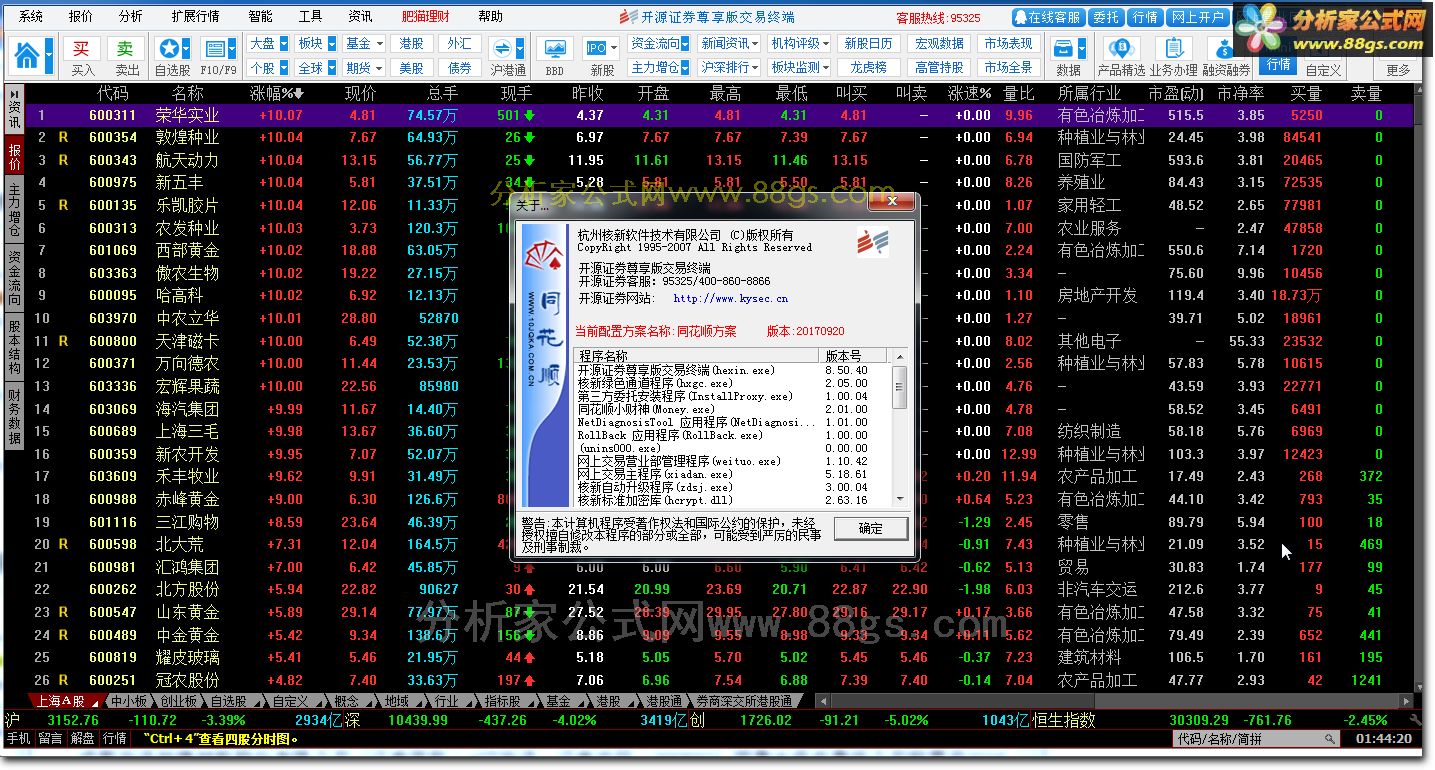Switch to the 中小板 tab
Viewport: 1435px width, 770px height.
click(128, 702)
